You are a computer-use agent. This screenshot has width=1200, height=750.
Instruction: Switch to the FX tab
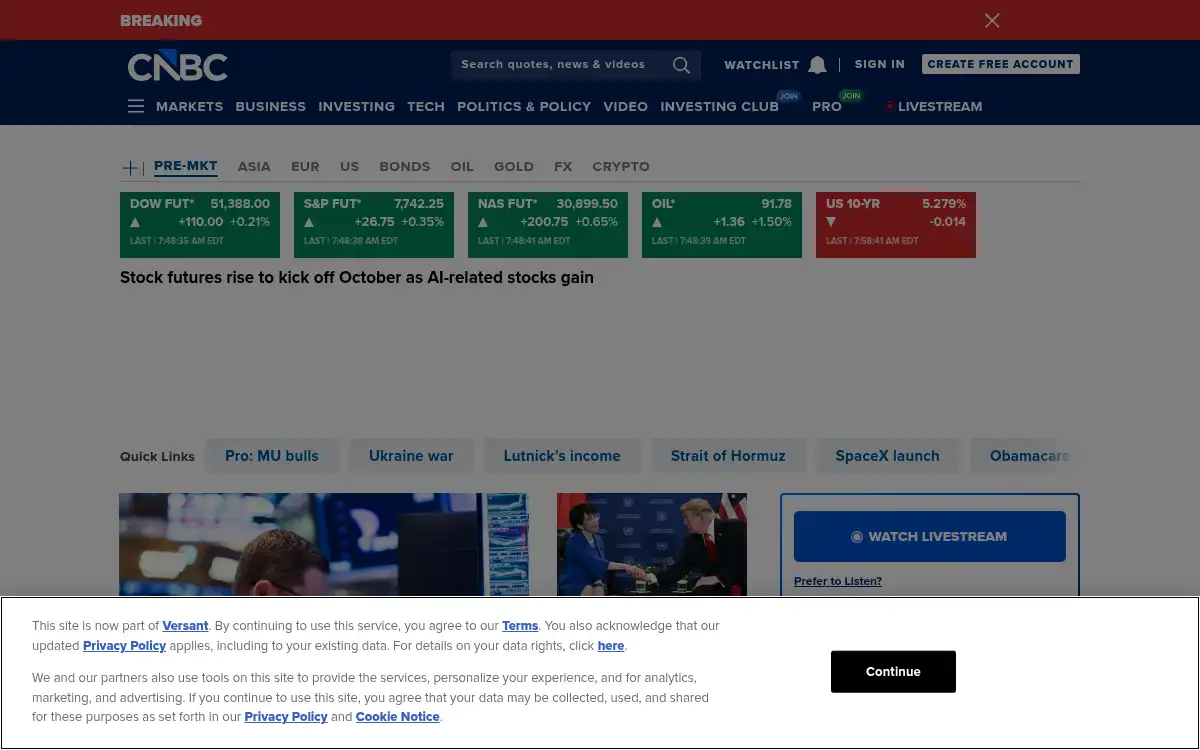(563, 167)
